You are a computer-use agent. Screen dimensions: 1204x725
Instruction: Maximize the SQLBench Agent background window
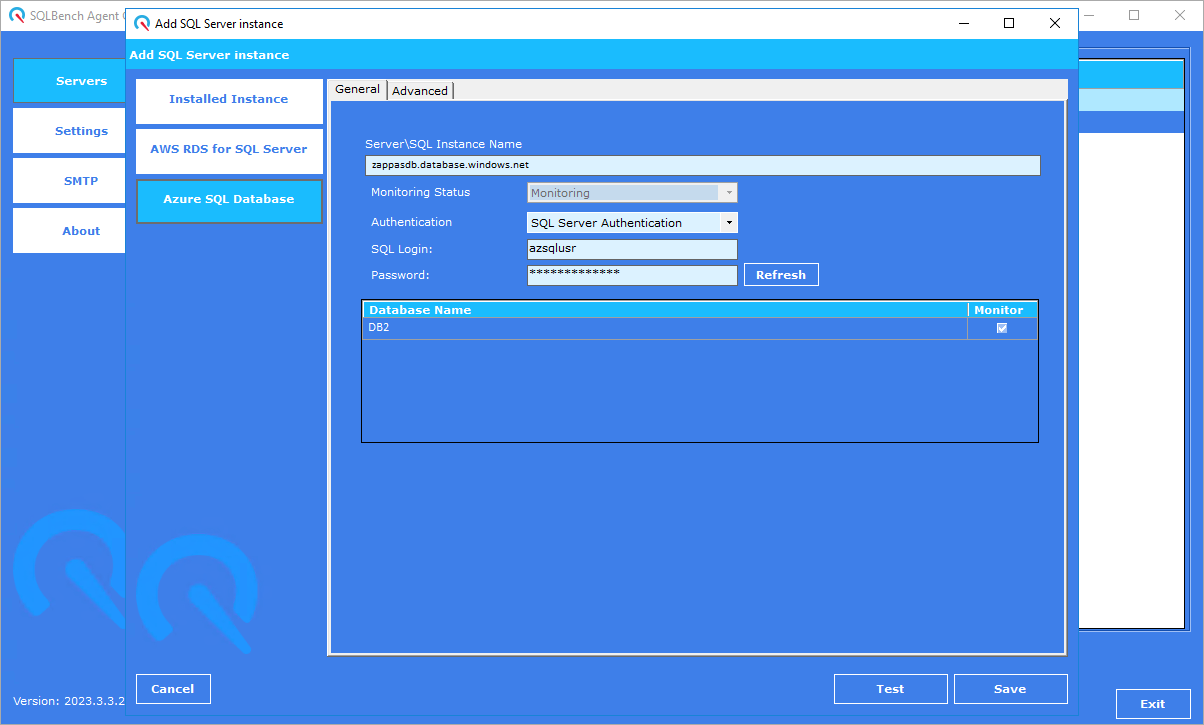point(1134,16)
